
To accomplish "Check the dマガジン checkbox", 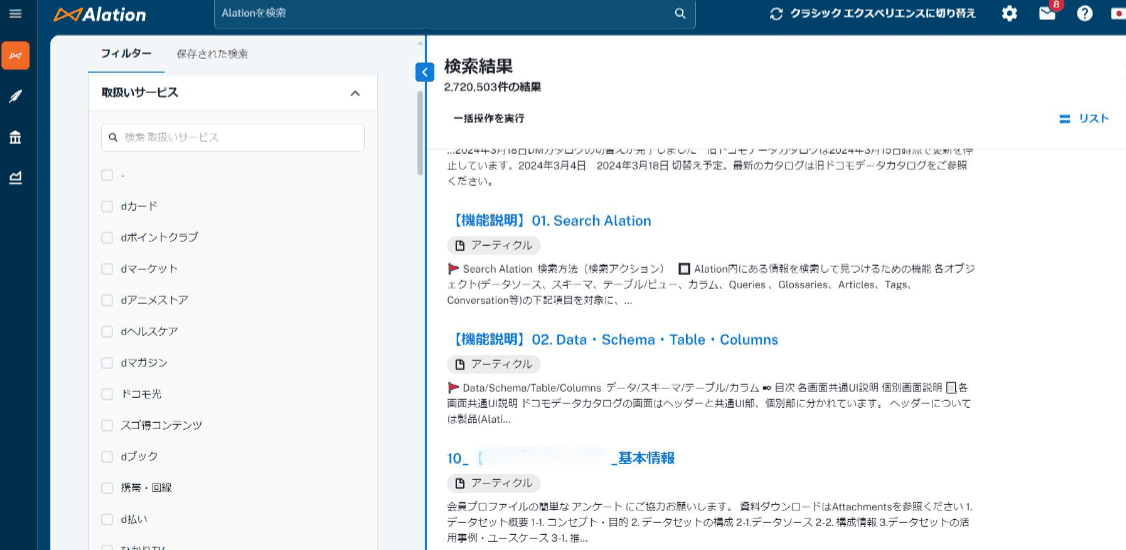I will (107, 363).
